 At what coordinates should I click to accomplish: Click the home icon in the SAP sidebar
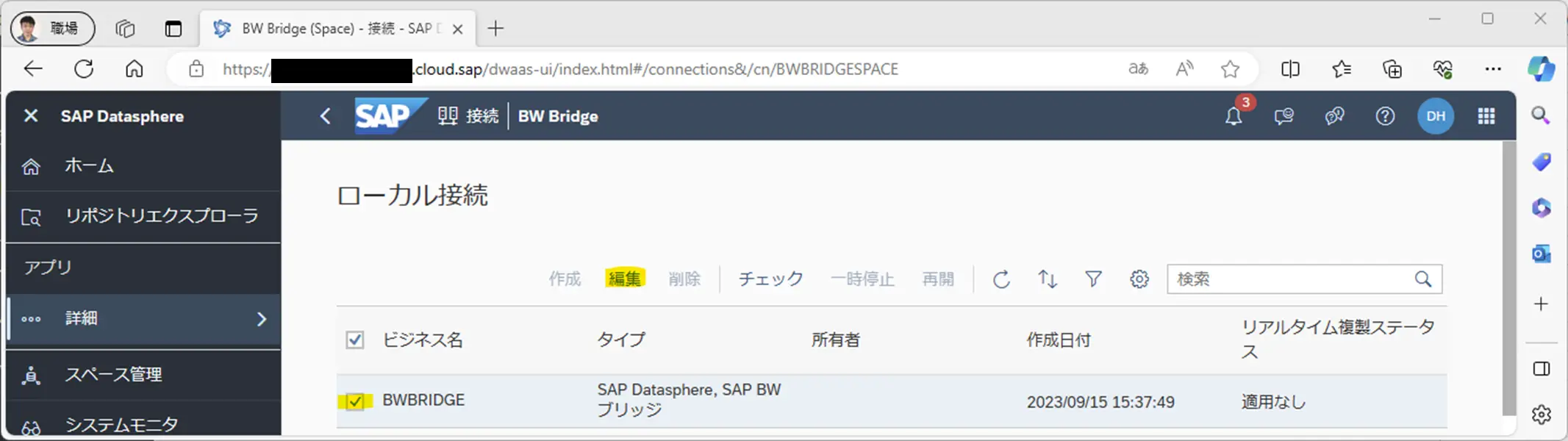coord(31,167)
